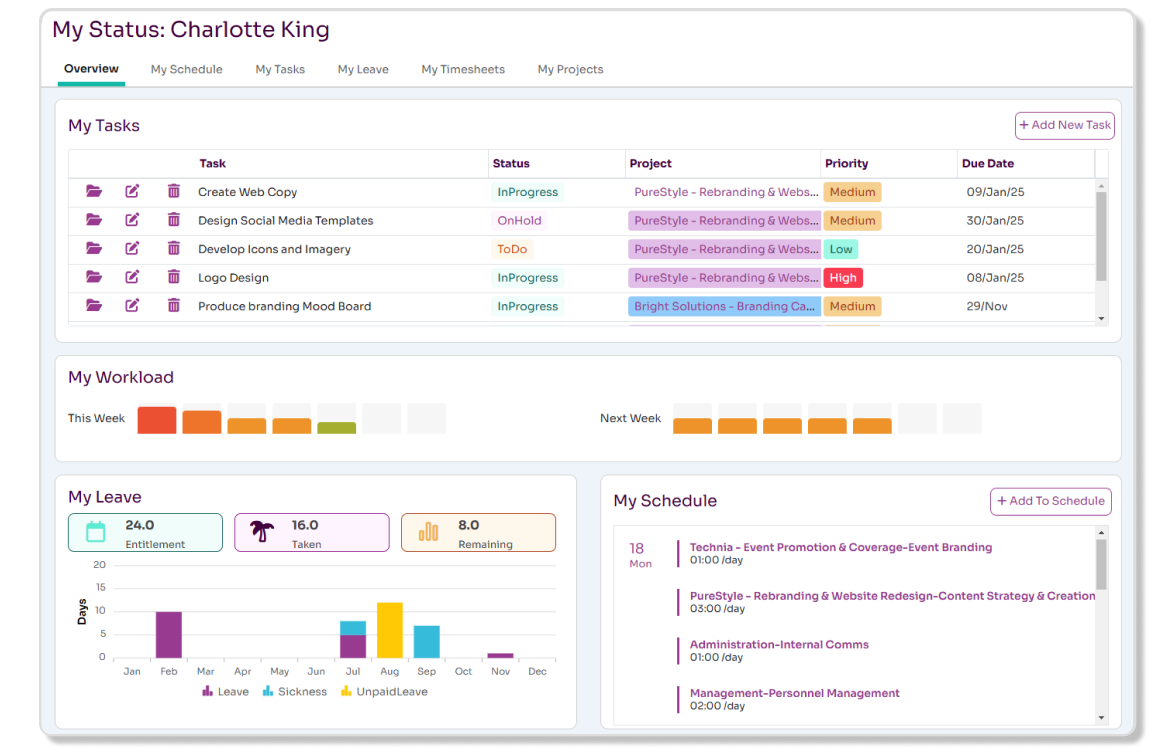Edit the Design Social Media Templates task
This screenshot has height=756, width=1176.
pyautogui.click(x=132, y=220)
